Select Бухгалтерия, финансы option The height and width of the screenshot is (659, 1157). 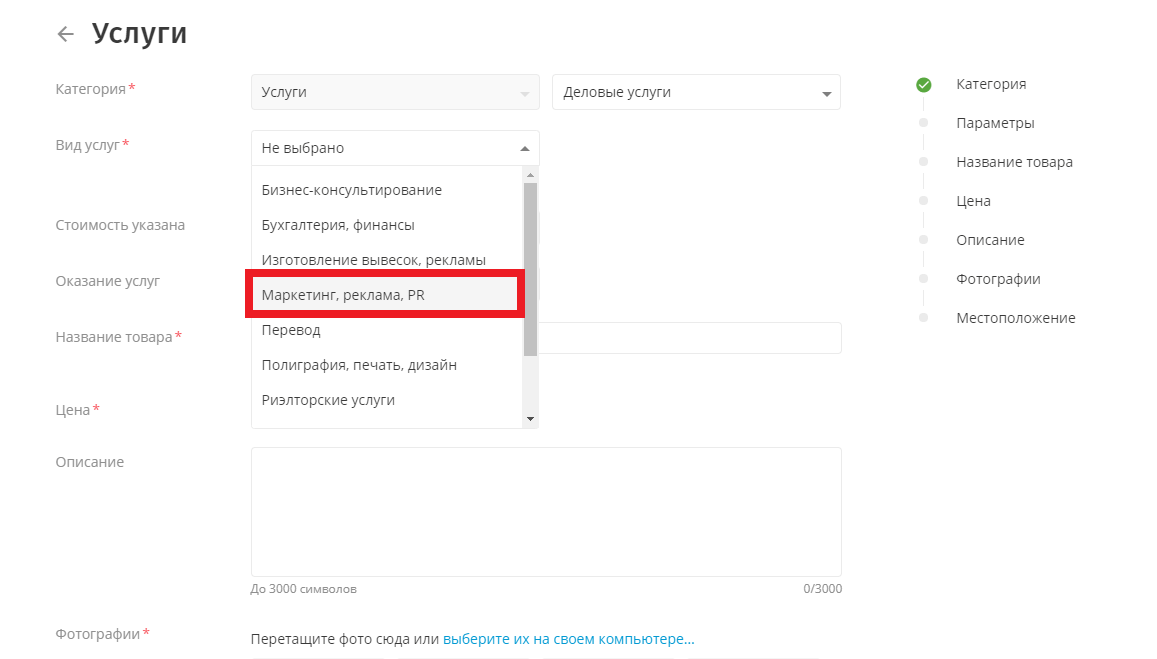(338, 225)
